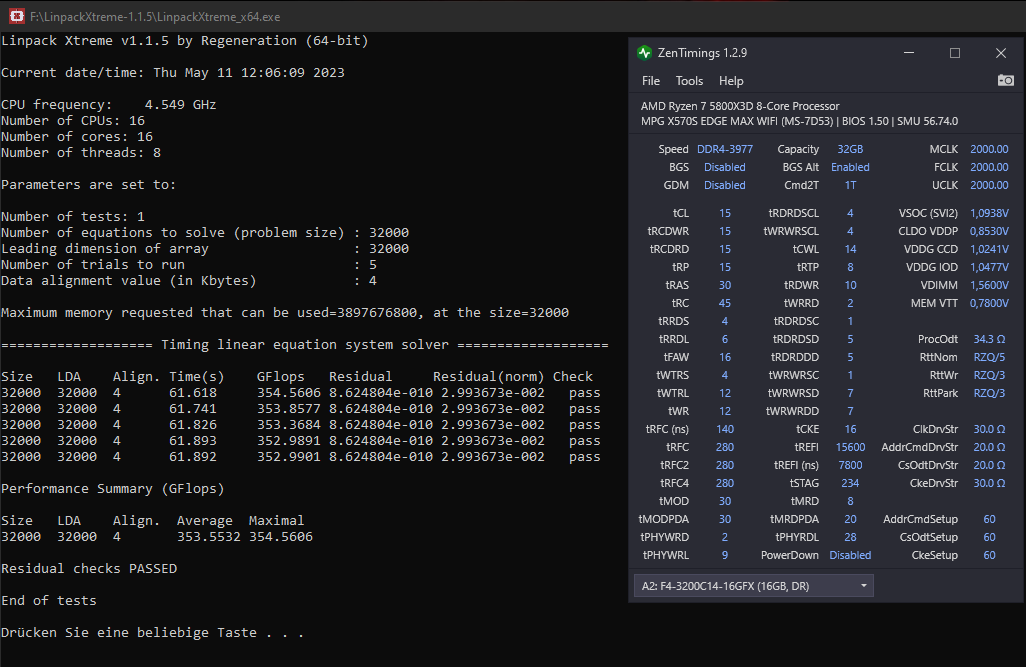
Task: Click the FCLK 2000.00 value
Action: point(989,167)
